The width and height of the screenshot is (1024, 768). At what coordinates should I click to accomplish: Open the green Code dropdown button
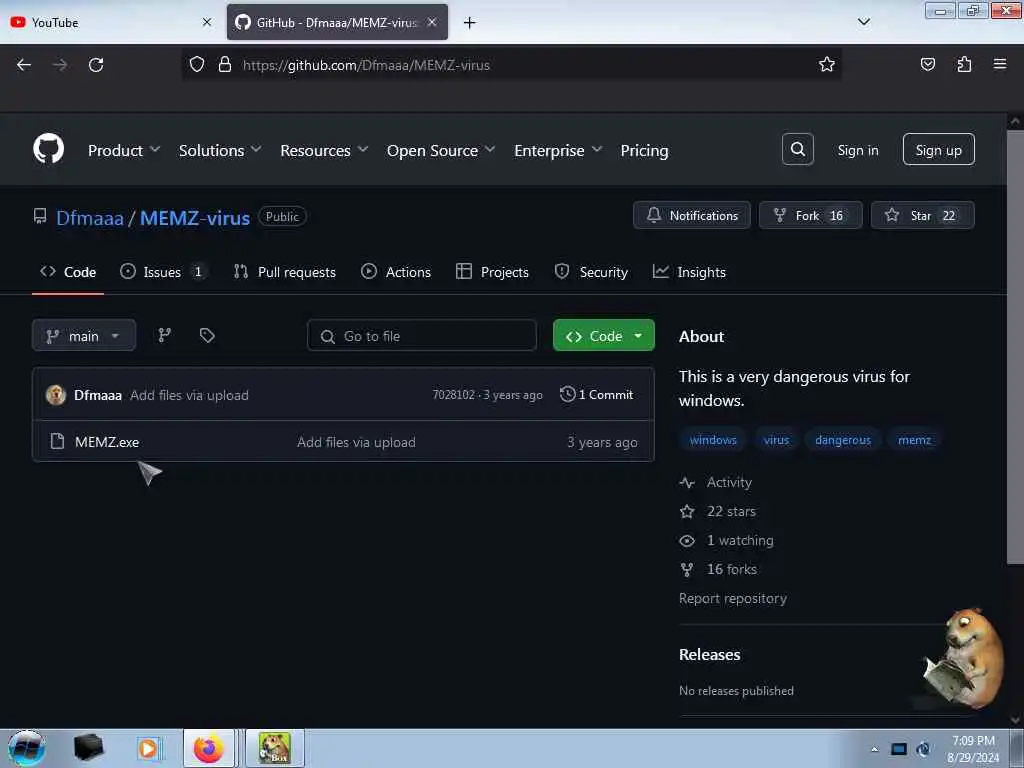tap(603, 336)
